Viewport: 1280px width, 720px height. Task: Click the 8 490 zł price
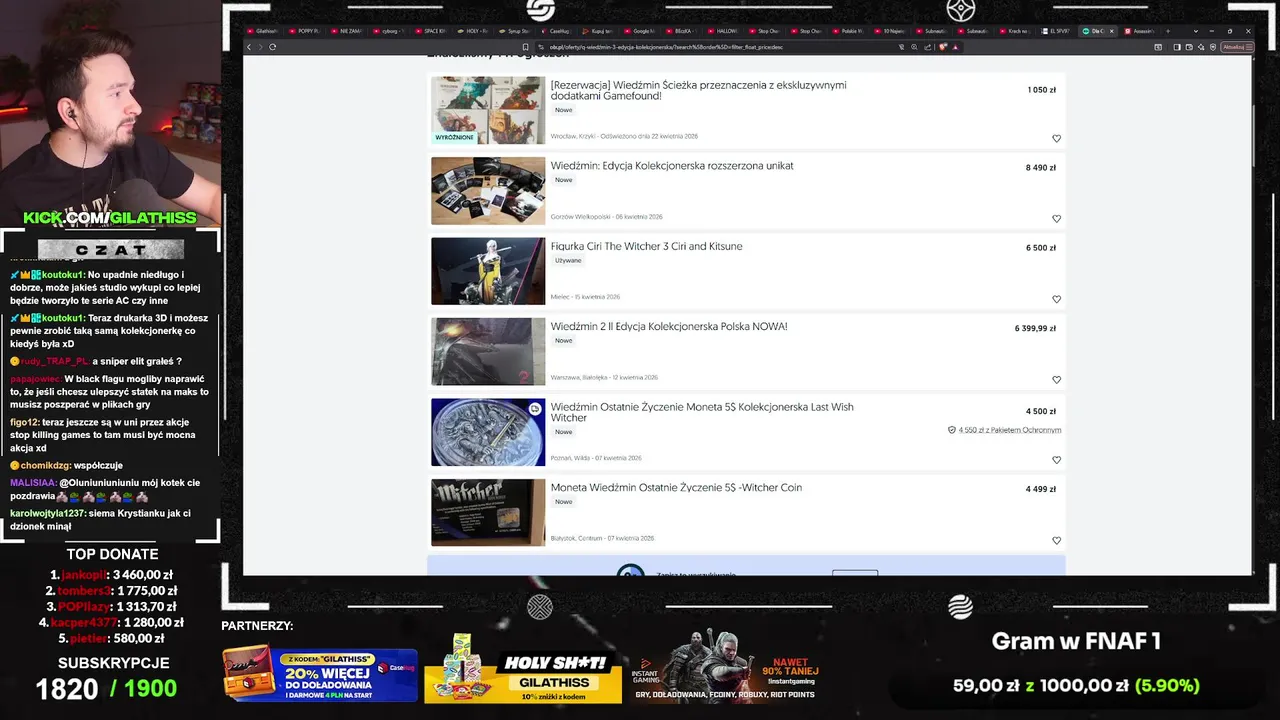coord(1040,168)
